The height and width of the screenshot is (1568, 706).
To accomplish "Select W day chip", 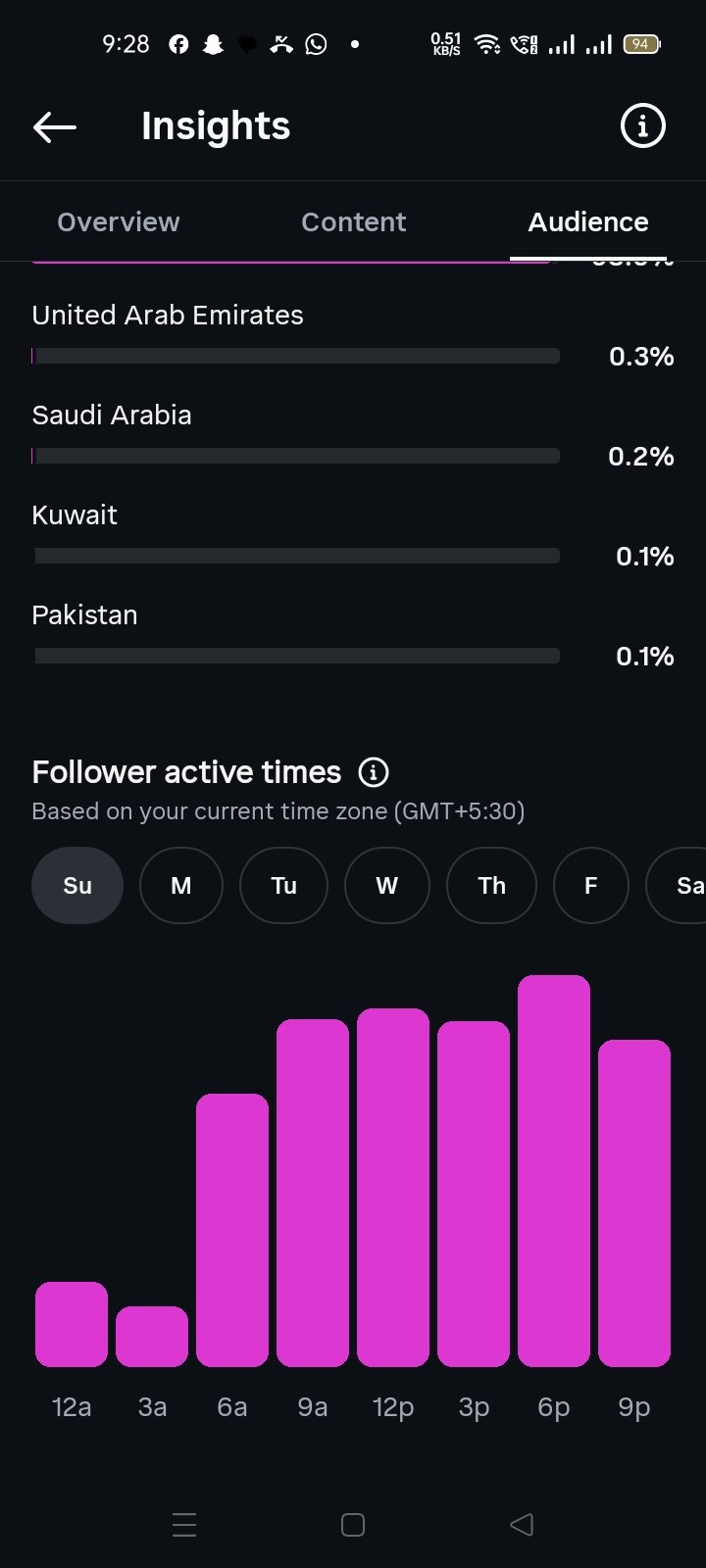I will (x=387, y=886).
